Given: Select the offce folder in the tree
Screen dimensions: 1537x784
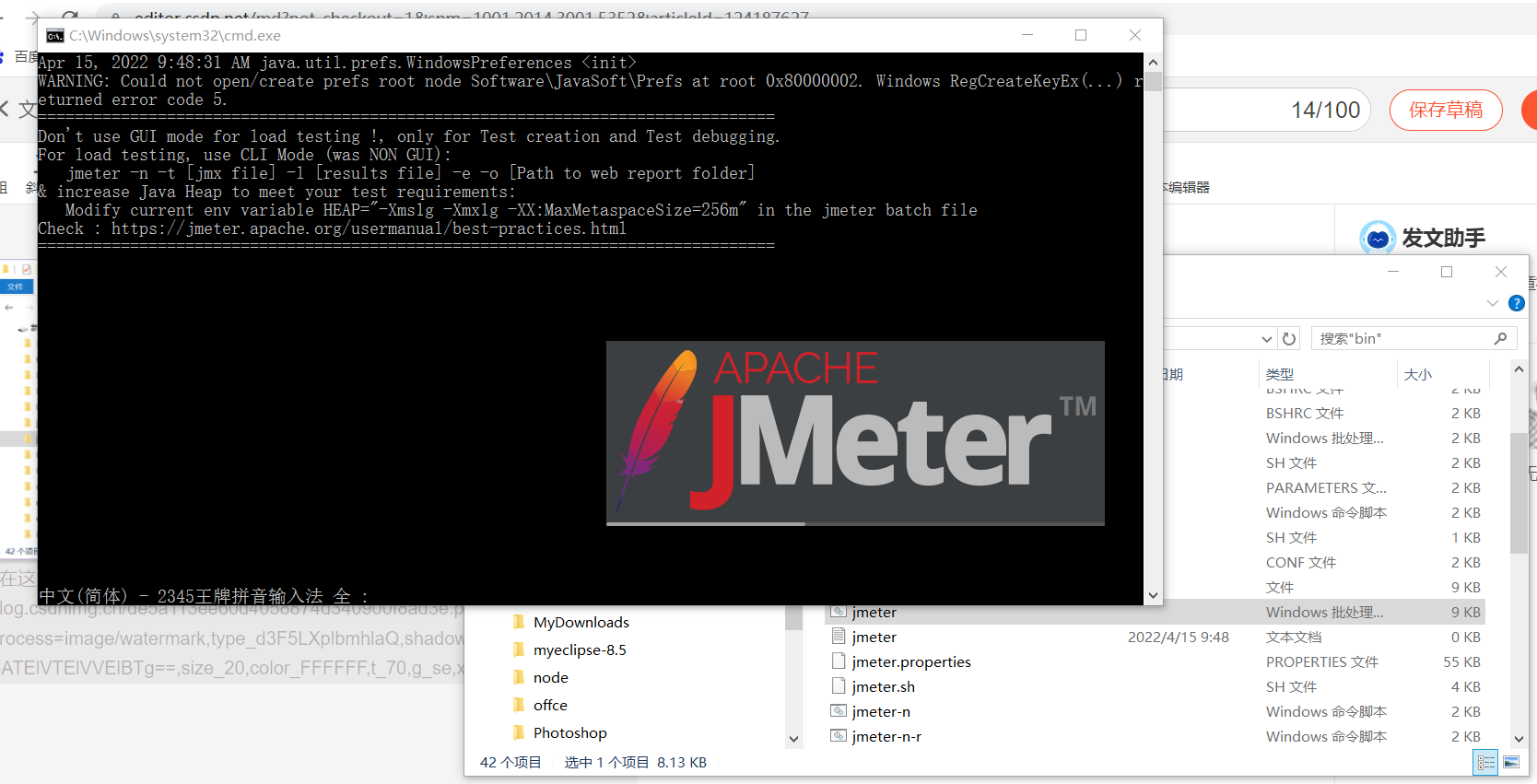Looking at the screenshot, I should [x=550, y=705].
